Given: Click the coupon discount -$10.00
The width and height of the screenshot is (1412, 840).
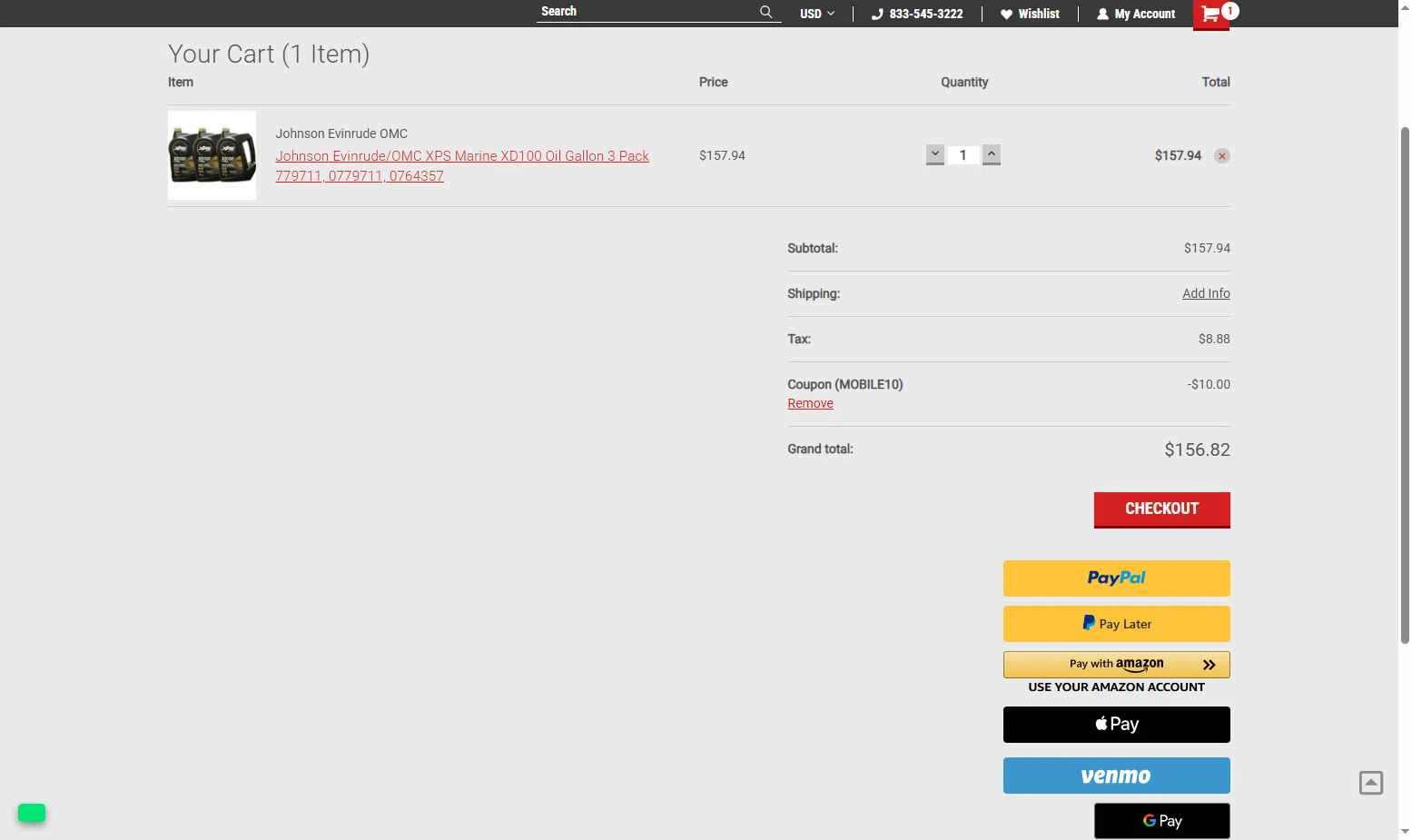Looking at the screenshot, I should pyautogui.click(x=1209, y=384).
